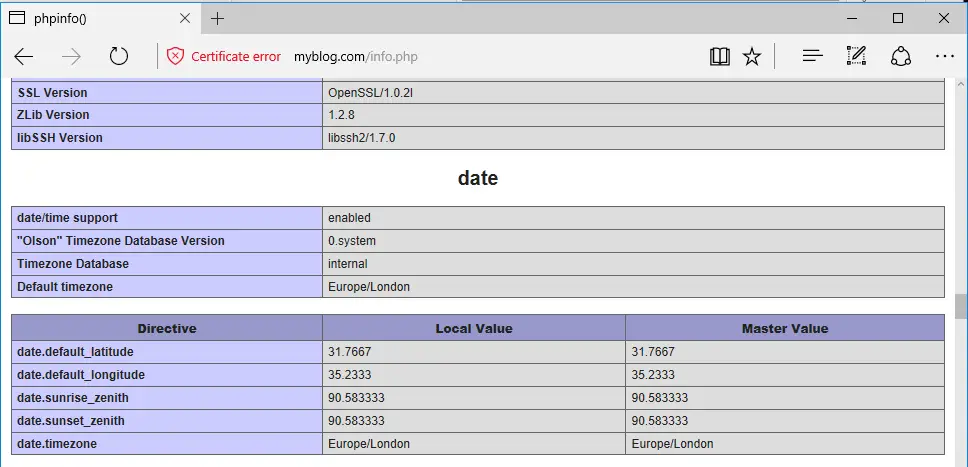This screenshot has width=968, height=467.
Task: Click the 'Timezone Database' label
Action: (x=73, y=264)
